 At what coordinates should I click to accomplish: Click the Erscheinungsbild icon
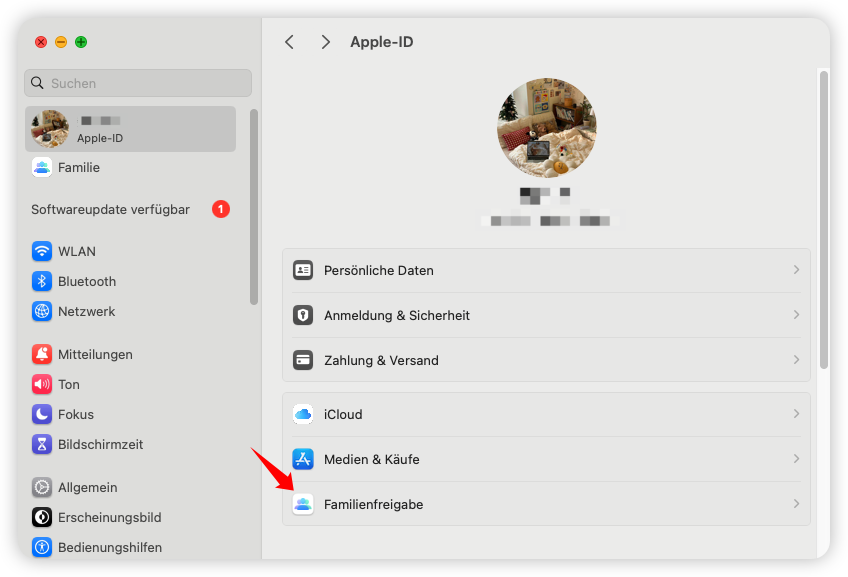pyautogui.click(x=42, y=518)
